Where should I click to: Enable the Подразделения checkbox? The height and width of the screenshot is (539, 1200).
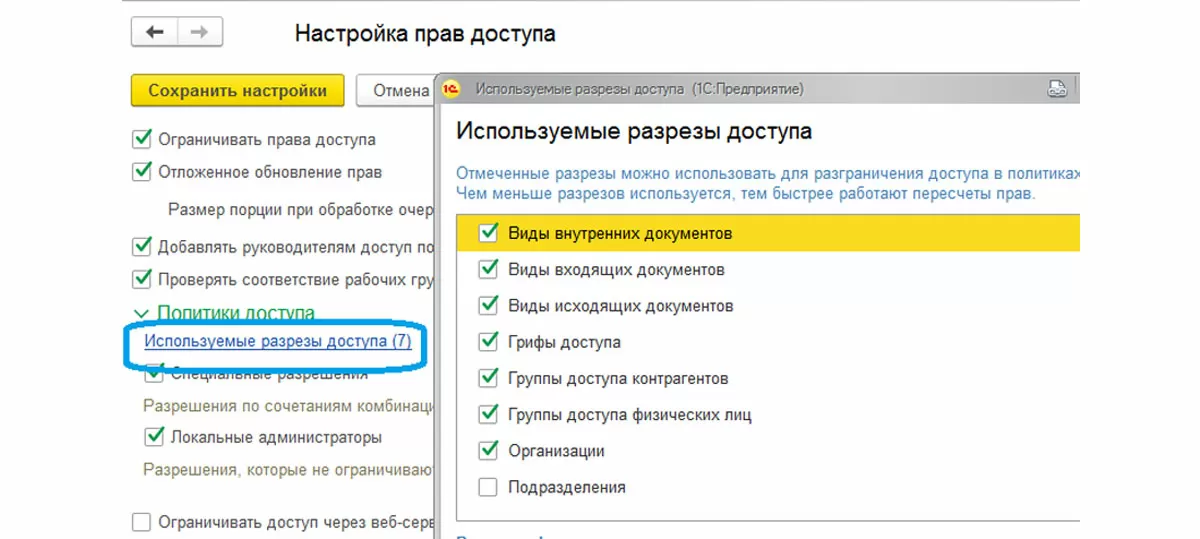[x=488, y=487]
